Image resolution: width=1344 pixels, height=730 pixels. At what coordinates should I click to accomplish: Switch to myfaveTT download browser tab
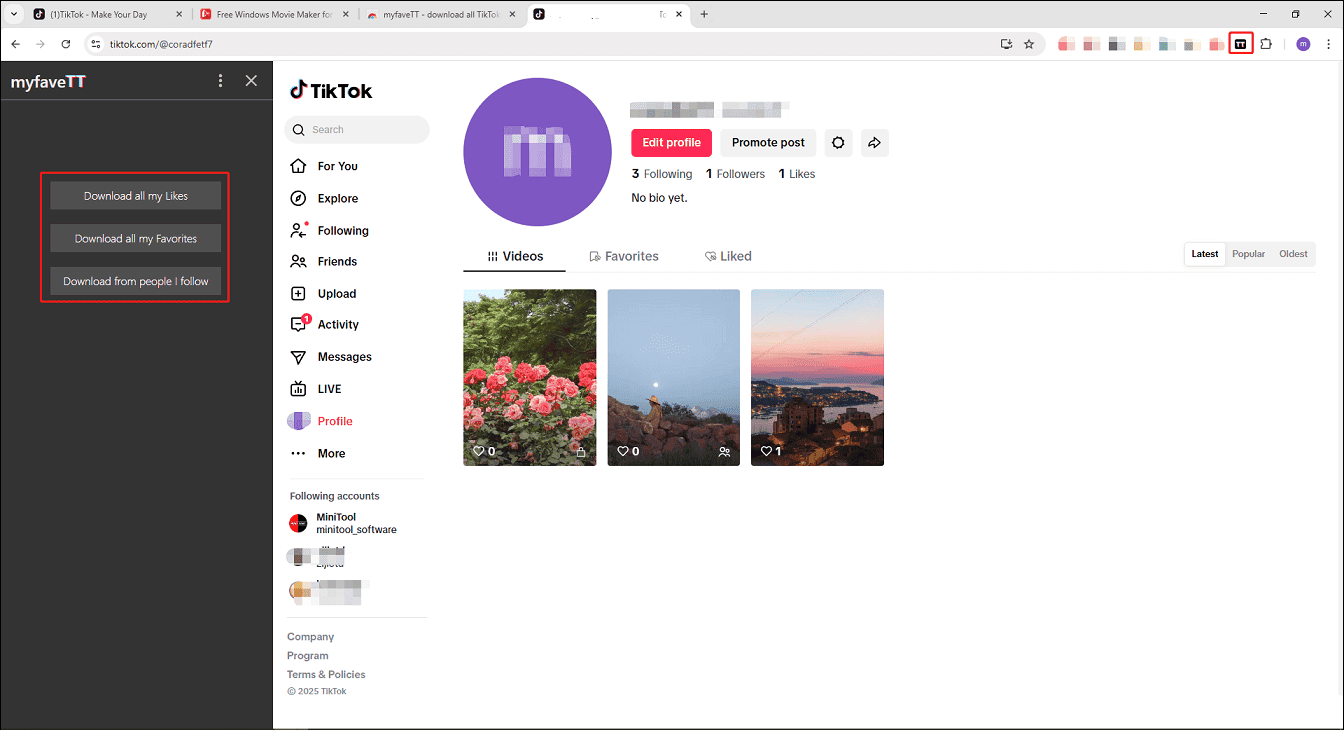(x=442, y=14)
